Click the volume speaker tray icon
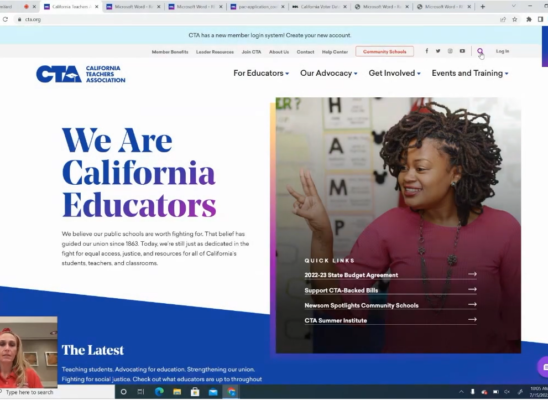The image size is (548, 400). click(x=507, y=392)
